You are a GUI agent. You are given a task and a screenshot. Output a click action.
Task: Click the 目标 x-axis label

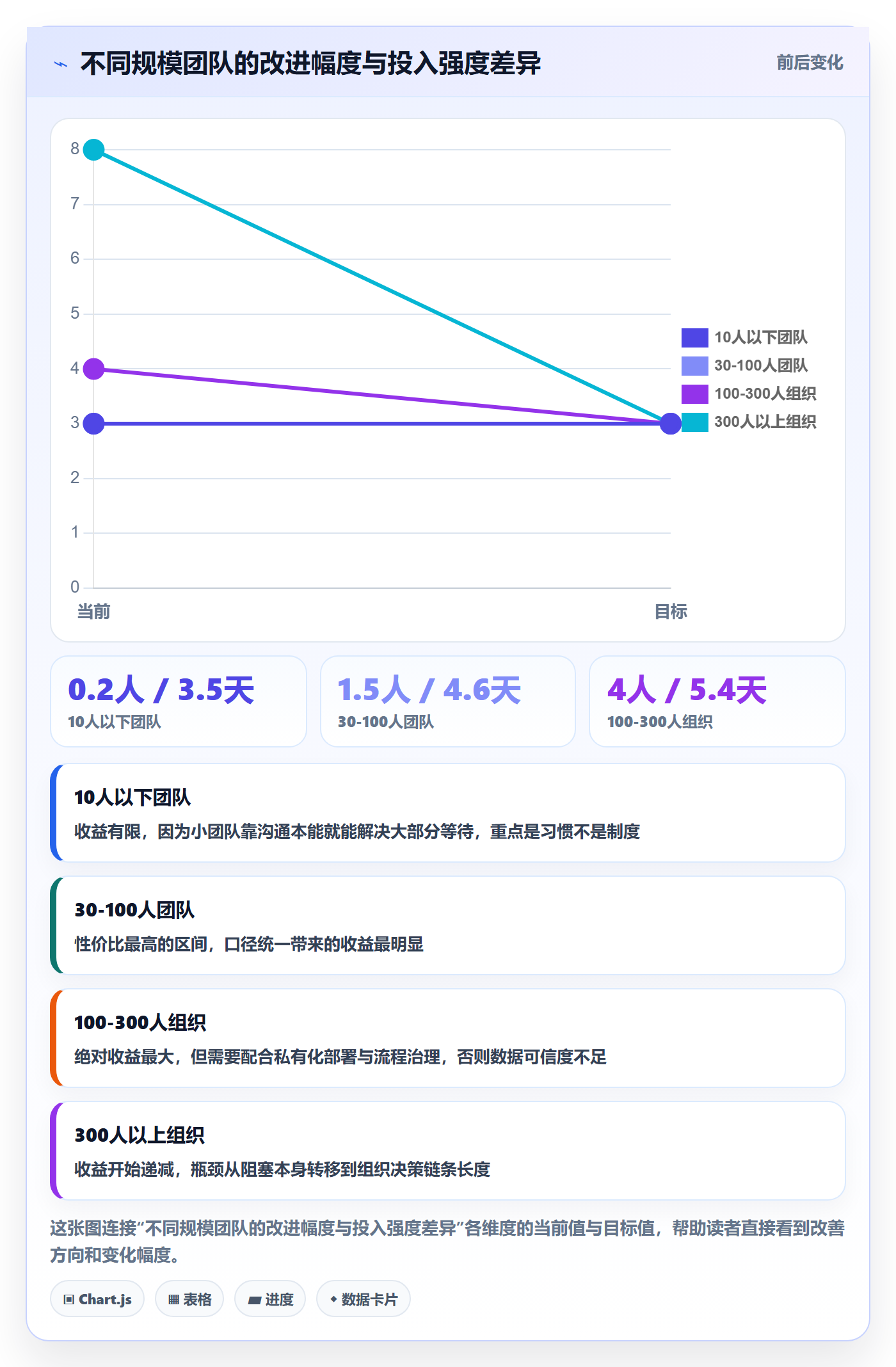tap(671, 612)
